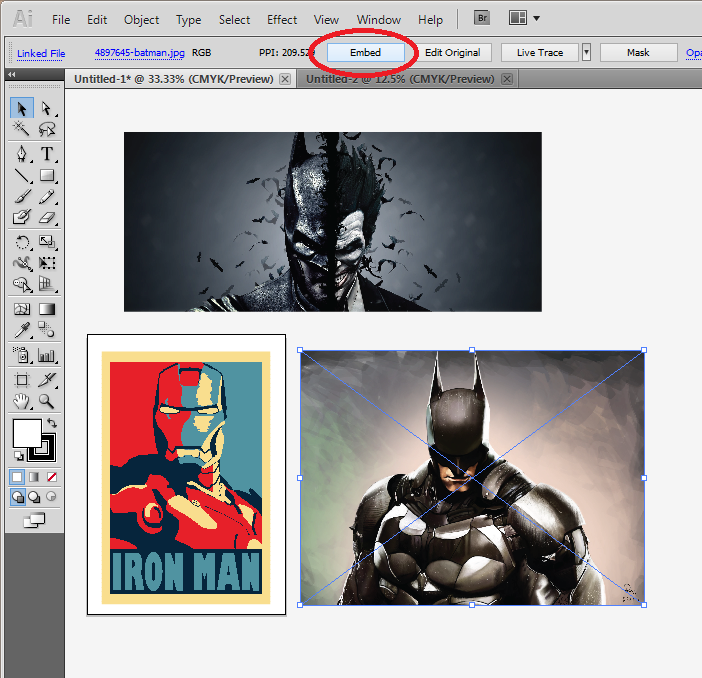Select the Warp tool

click(x=21, y=263)
